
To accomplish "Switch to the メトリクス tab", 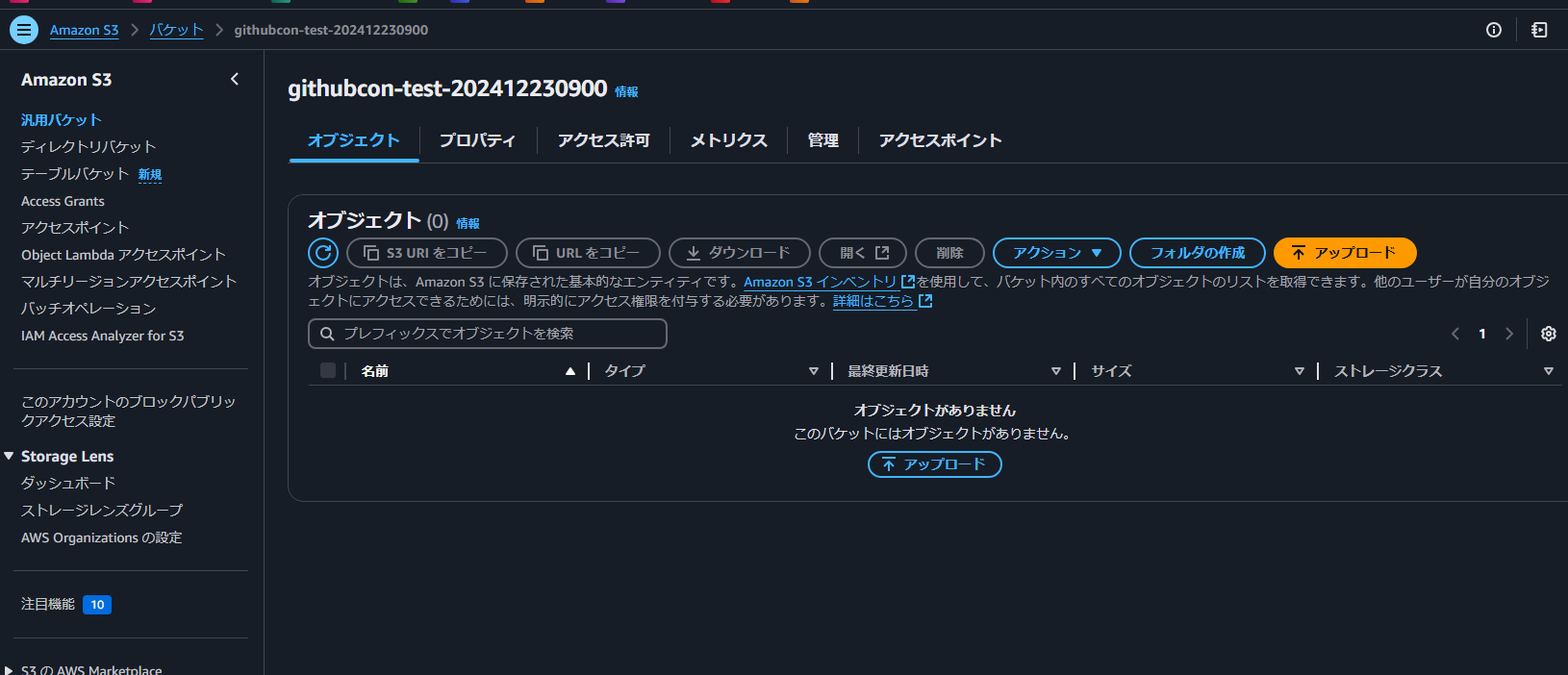I will 728,140.
